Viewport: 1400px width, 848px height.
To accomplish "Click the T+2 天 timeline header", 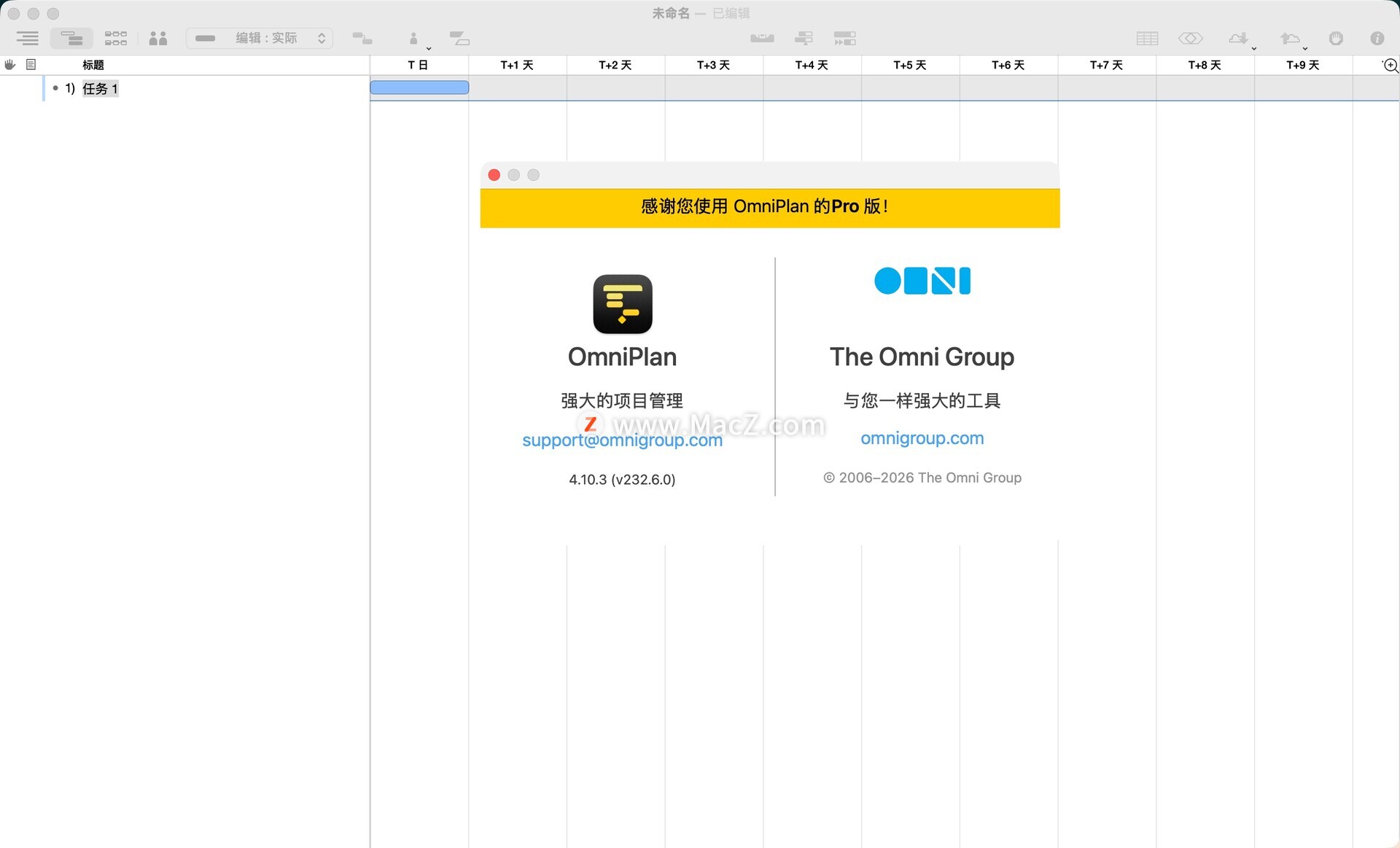I will (x=615, y=65).
